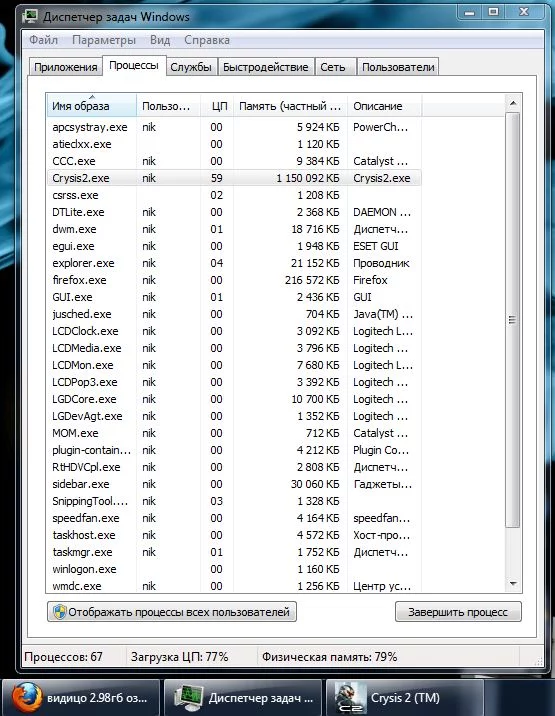Image resolution: width=555 pixels, height=716 pixels.
Task: Click Процессов: 67 in the status bar
Action: click(63, 657)
